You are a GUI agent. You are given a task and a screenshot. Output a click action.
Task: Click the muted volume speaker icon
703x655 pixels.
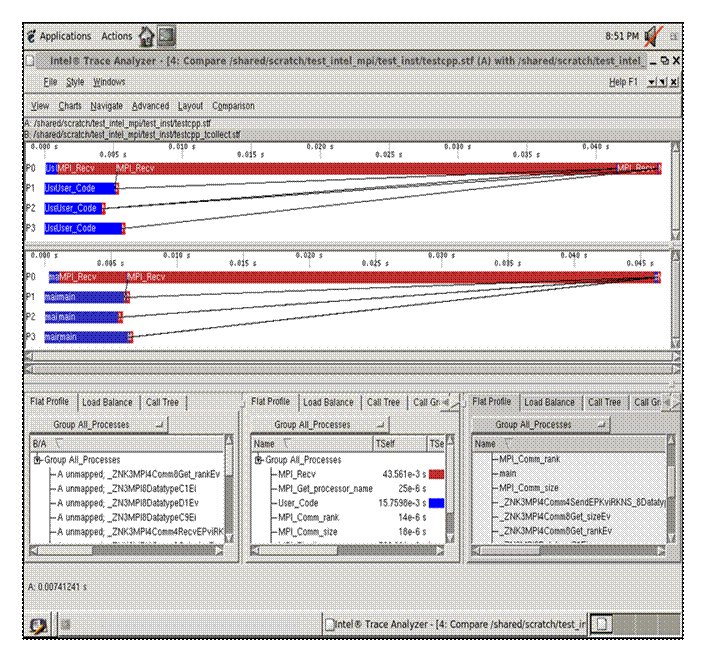tap(653, 36)
